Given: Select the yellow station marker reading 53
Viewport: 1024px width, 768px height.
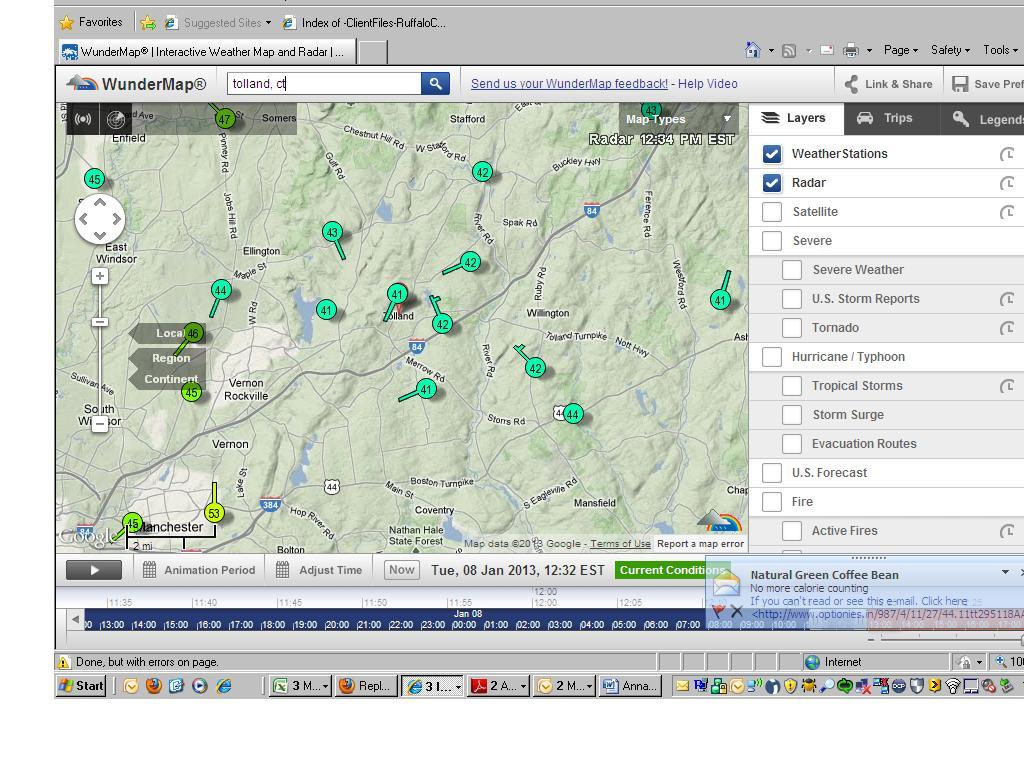Looking at the screenshot, I should pyautogui.click(x=214, y=513).
